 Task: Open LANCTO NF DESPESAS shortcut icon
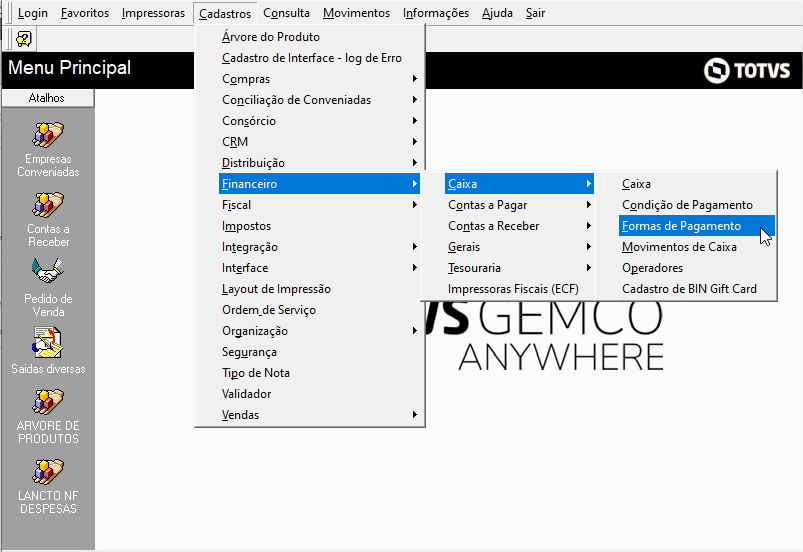(x=48, y=472)
